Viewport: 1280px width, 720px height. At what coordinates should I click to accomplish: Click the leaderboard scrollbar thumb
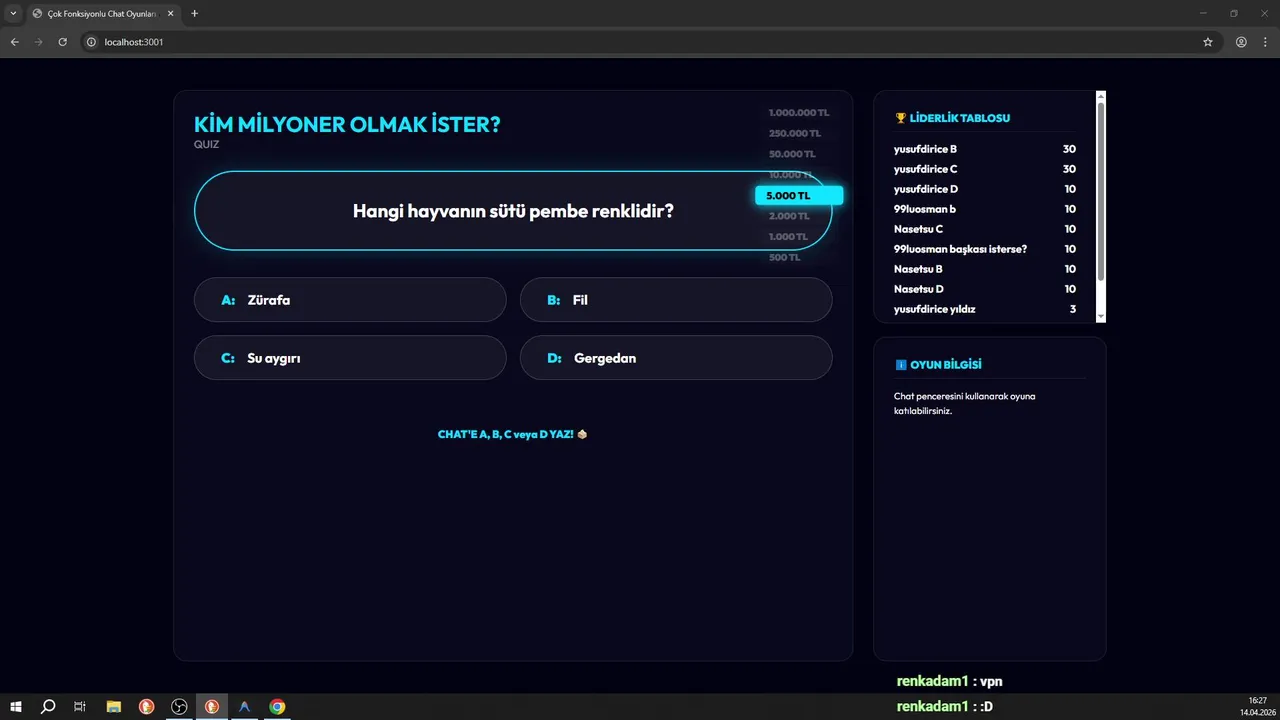[x=1101, y=190]
